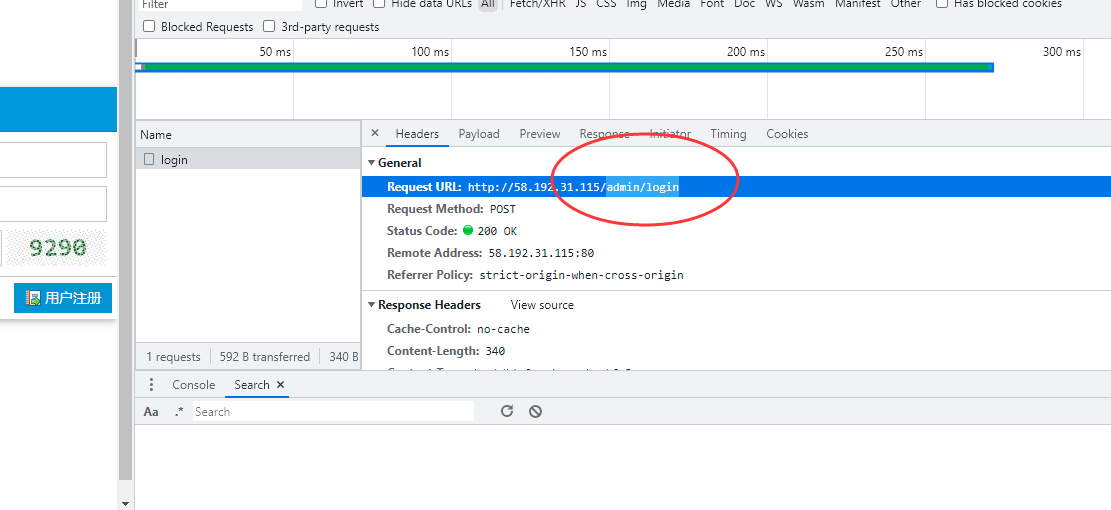Click the page scrollbar down arrow
1111x510 pixels.
(125, 502)
